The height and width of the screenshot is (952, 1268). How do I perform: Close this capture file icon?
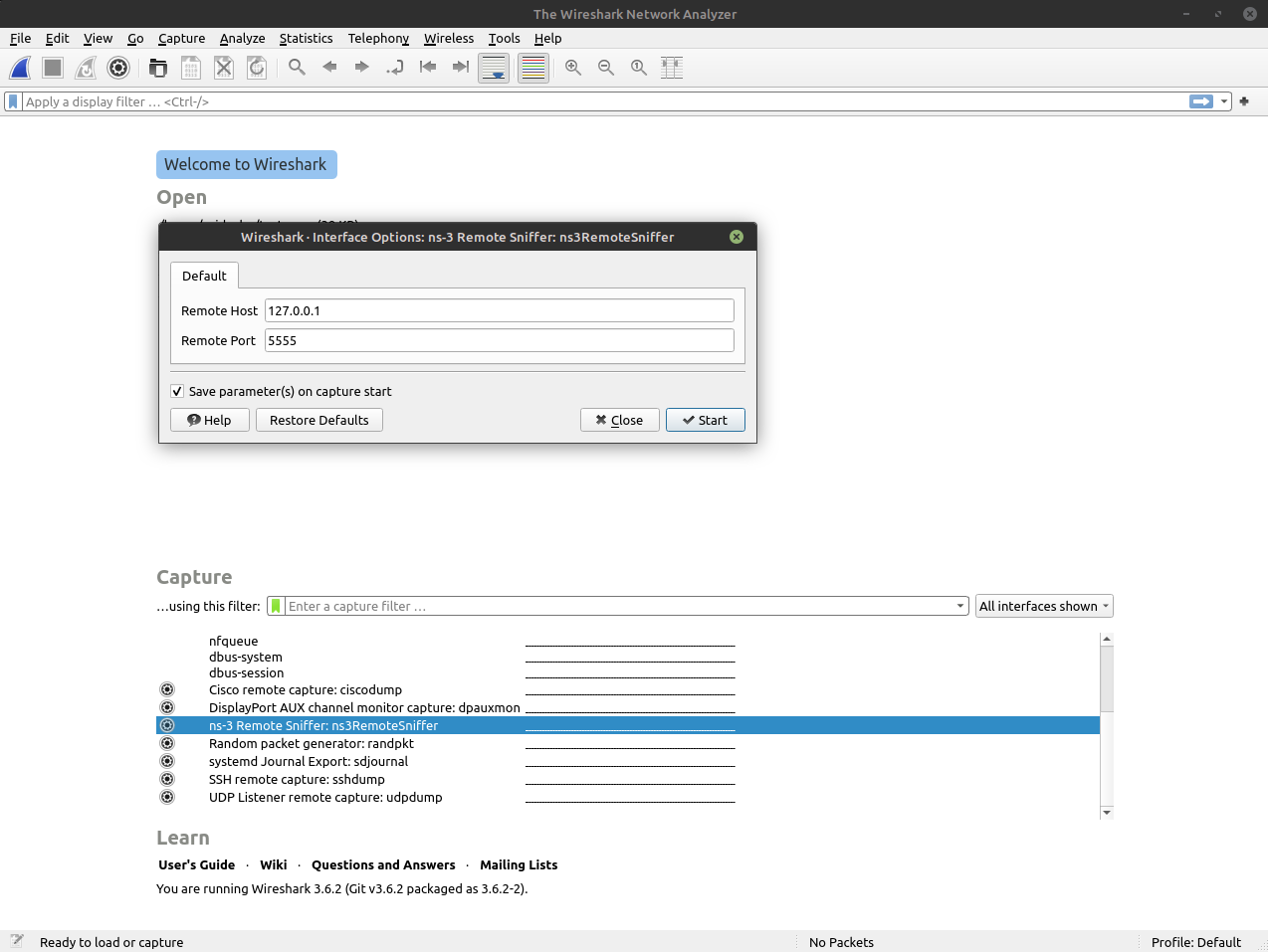tap(224, 68)
